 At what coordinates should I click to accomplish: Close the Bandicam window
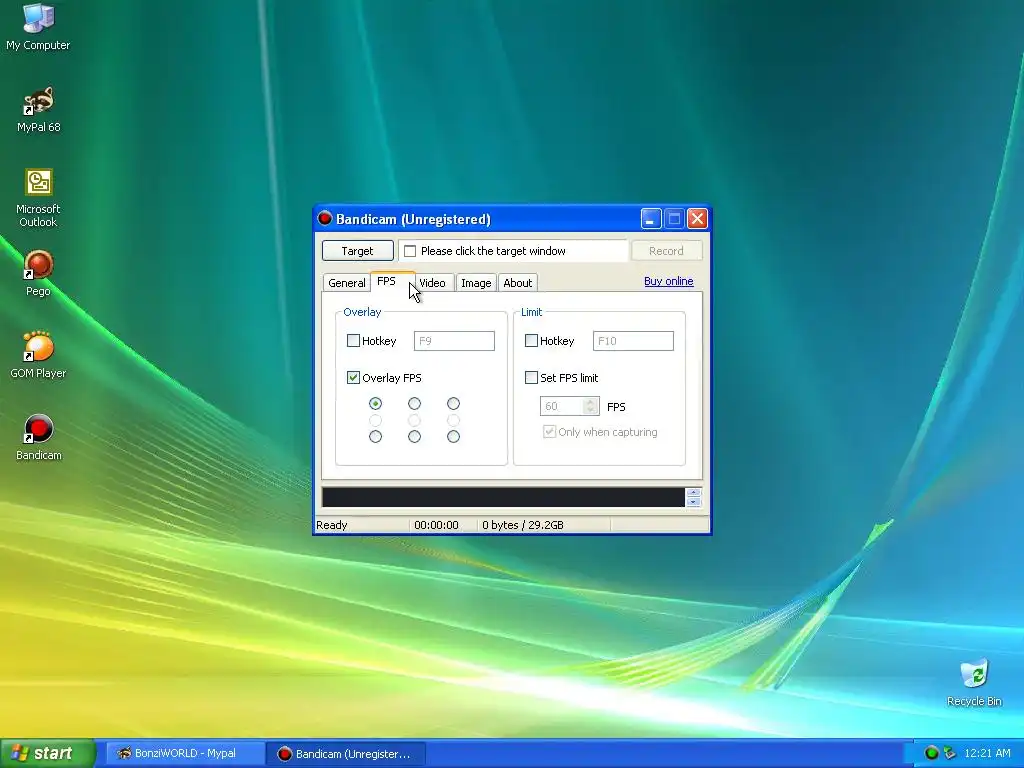(697, 219)
